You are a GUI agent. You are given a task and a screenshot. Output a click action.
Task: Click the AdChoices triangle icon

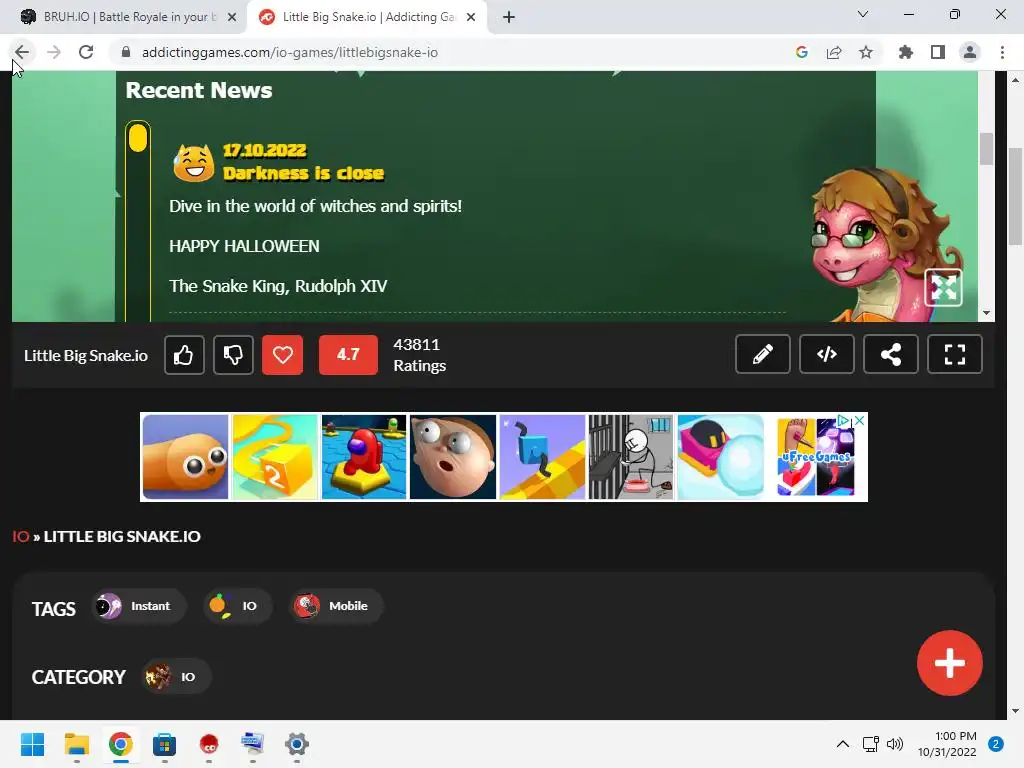tap(844, 421)
